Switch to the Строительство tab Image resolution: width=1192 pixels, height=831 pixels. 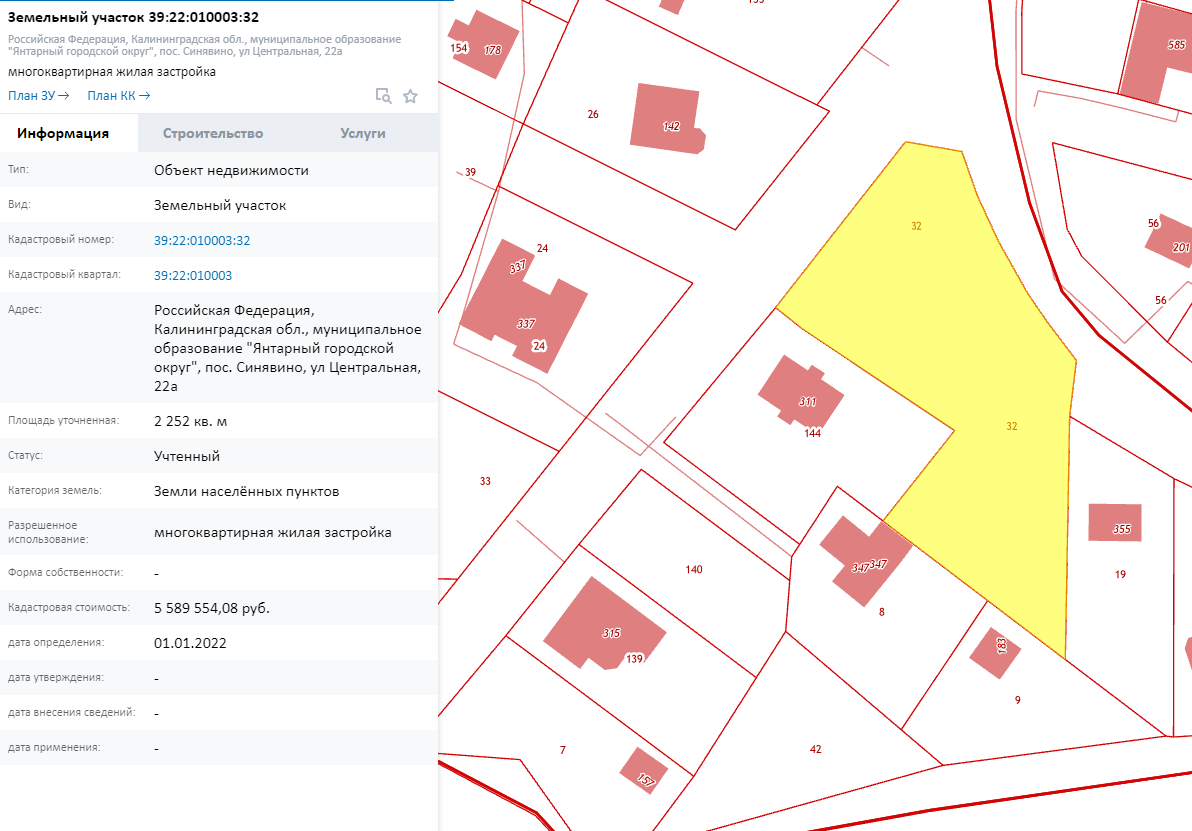(213, 133)
